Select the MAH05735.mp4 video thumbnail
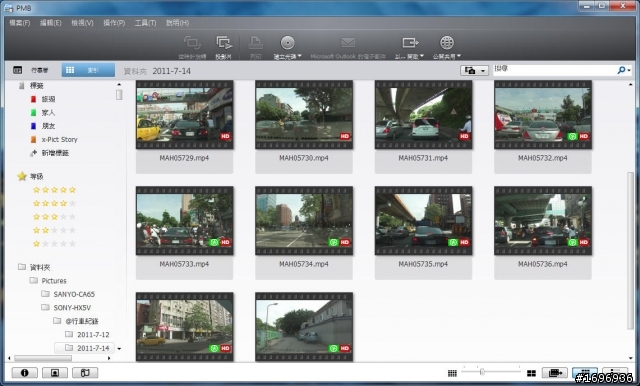This screenshot has width=640, height=386. pyautogui.click(x=423, y=221)
